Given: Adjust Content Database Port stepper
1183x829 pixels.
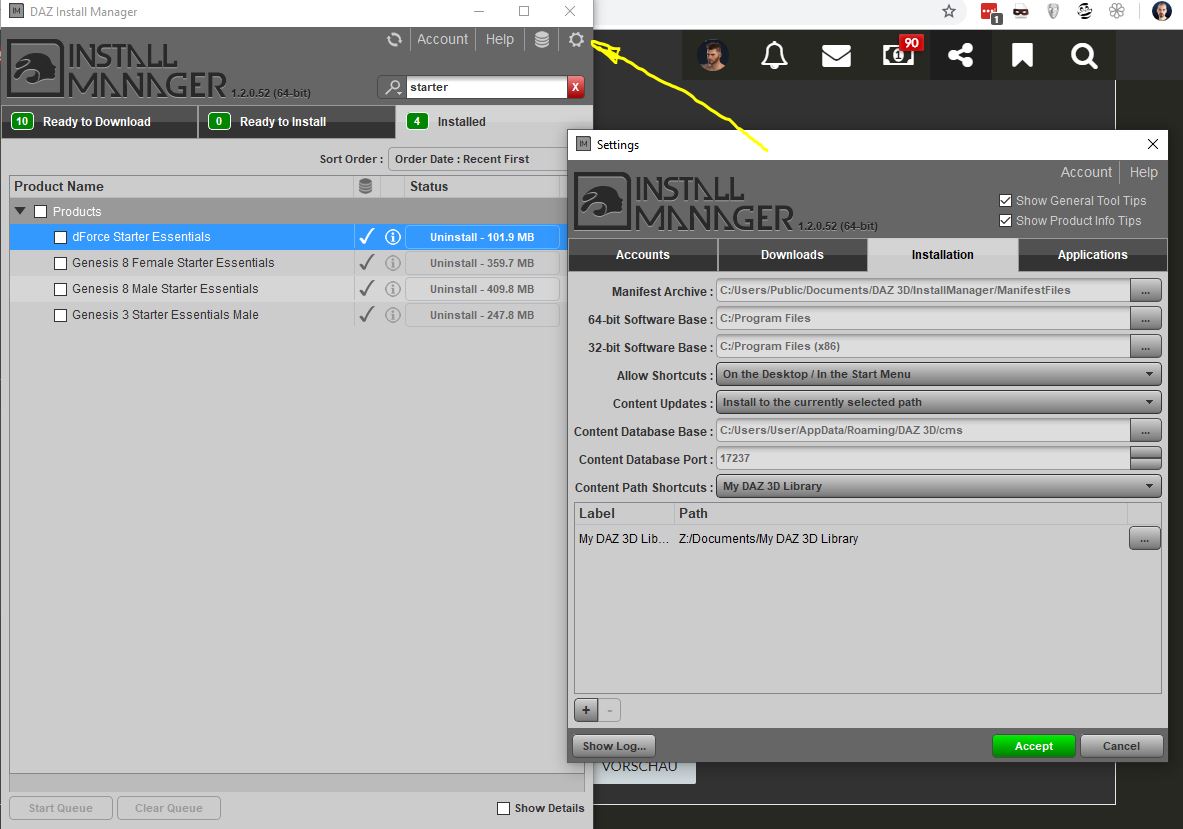Looking at the screenshot, I should pos(1145,459).
